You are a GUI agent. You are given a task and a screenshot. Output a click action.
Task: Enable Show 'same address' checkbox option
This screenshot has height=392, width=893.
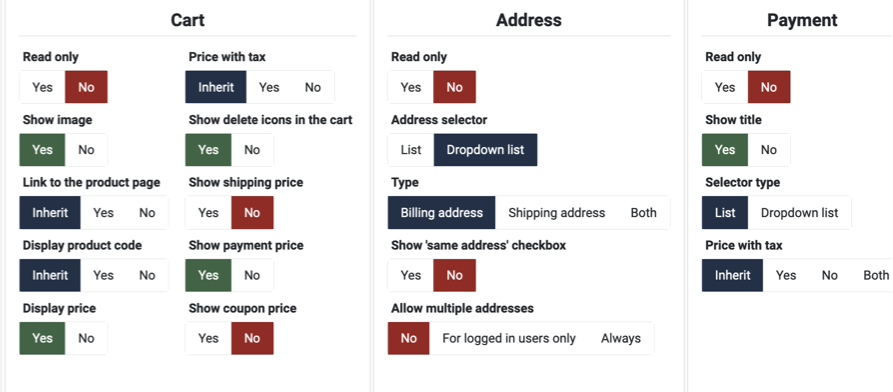[x=411, y=275]
